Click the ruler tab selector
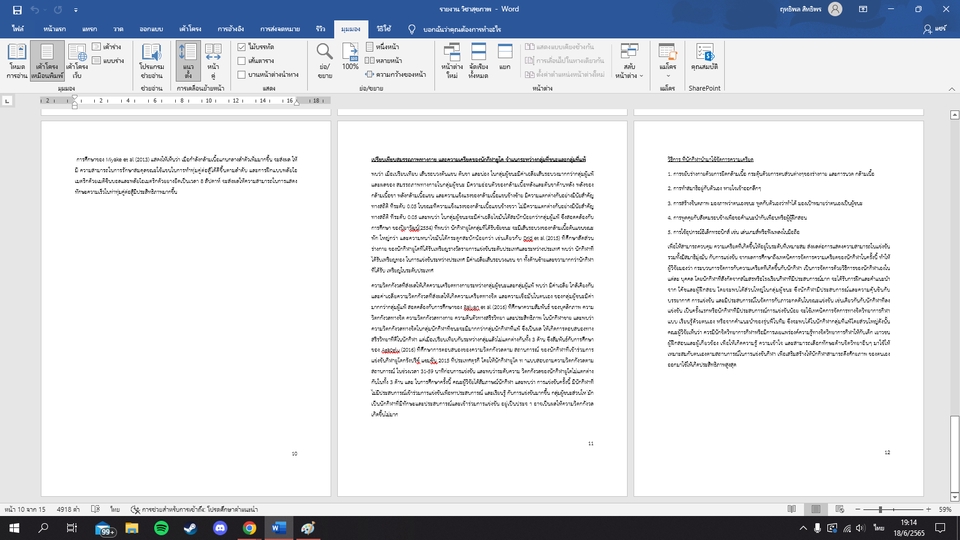The height and width of the screenshot is (540, 960). 7,100
